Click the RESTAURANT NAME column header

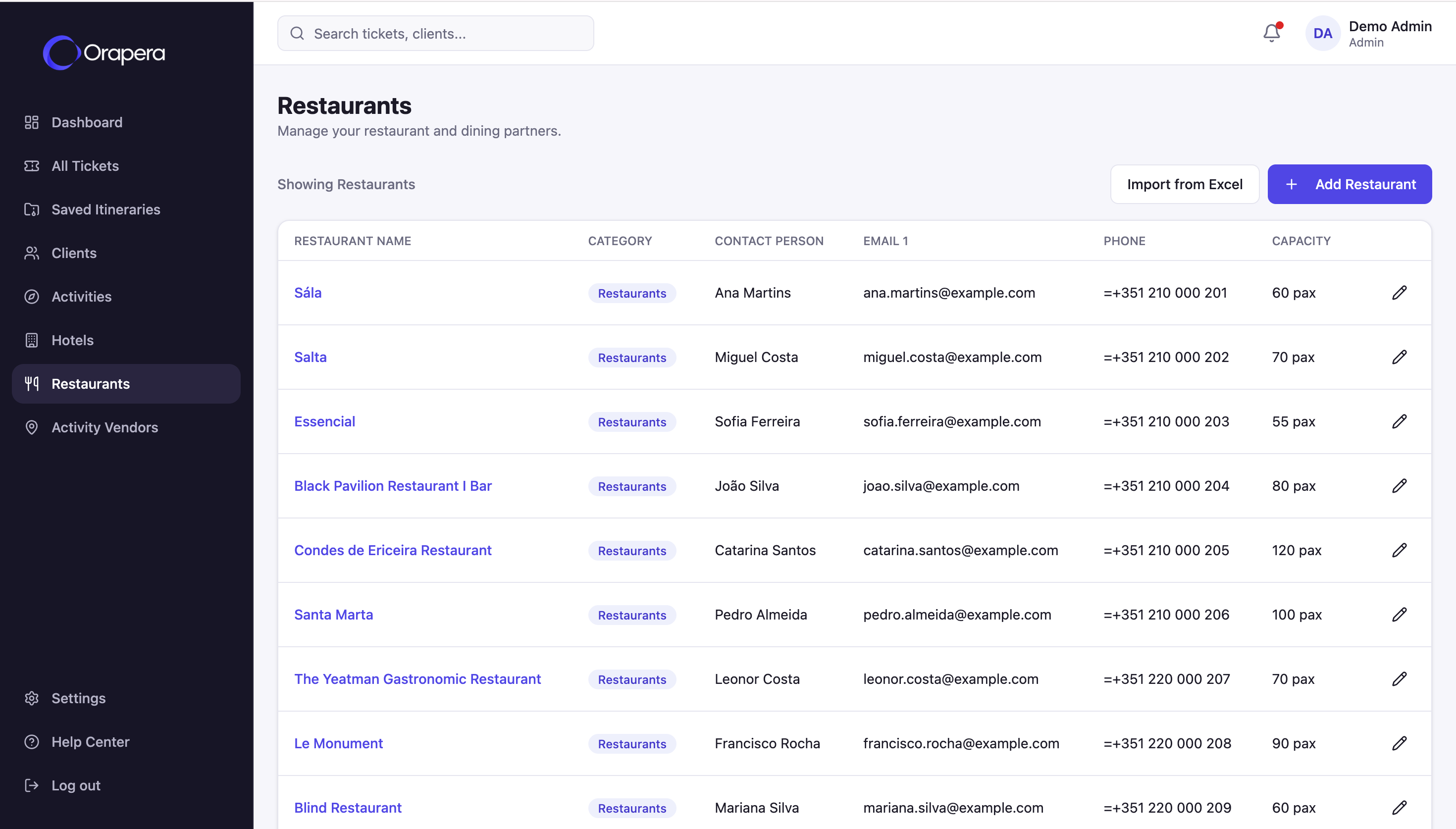[x=352, y=241]
